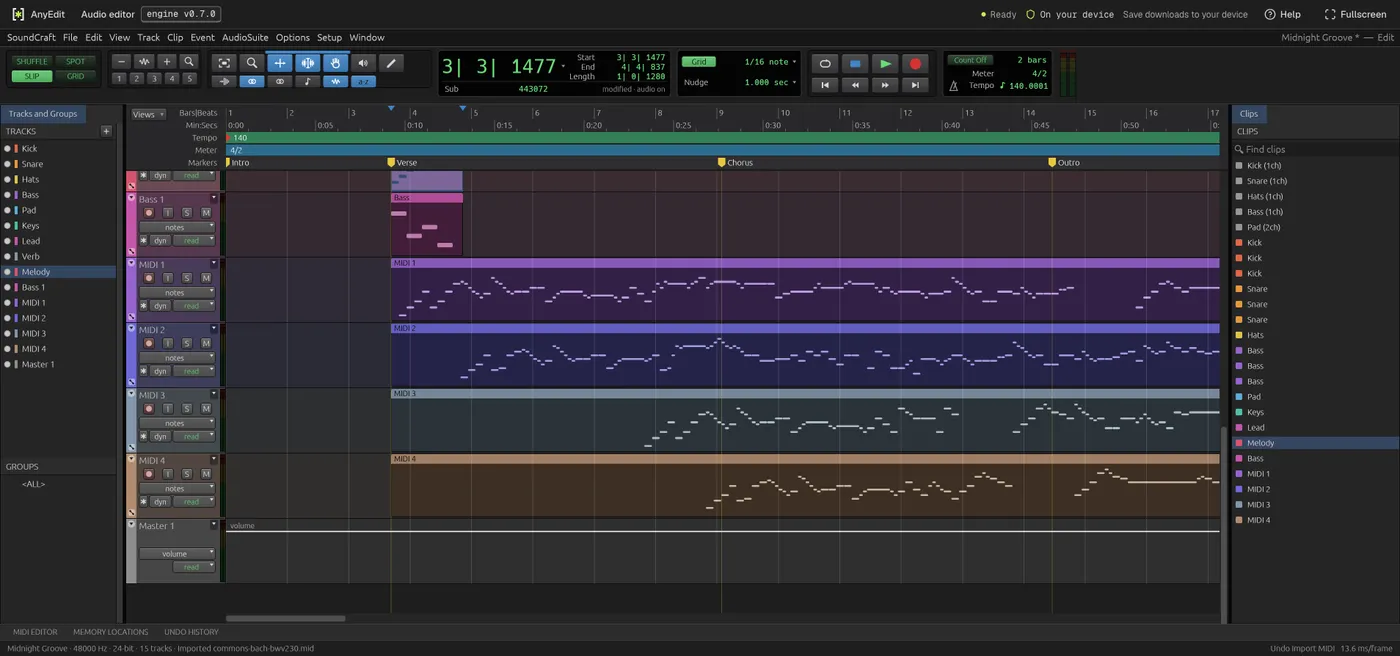The height and width of the screenshot is (656, 1400).
Task: Open Bass 1 automation mode read dropdown
Action: pyautogui.click(x=193, y=240)
